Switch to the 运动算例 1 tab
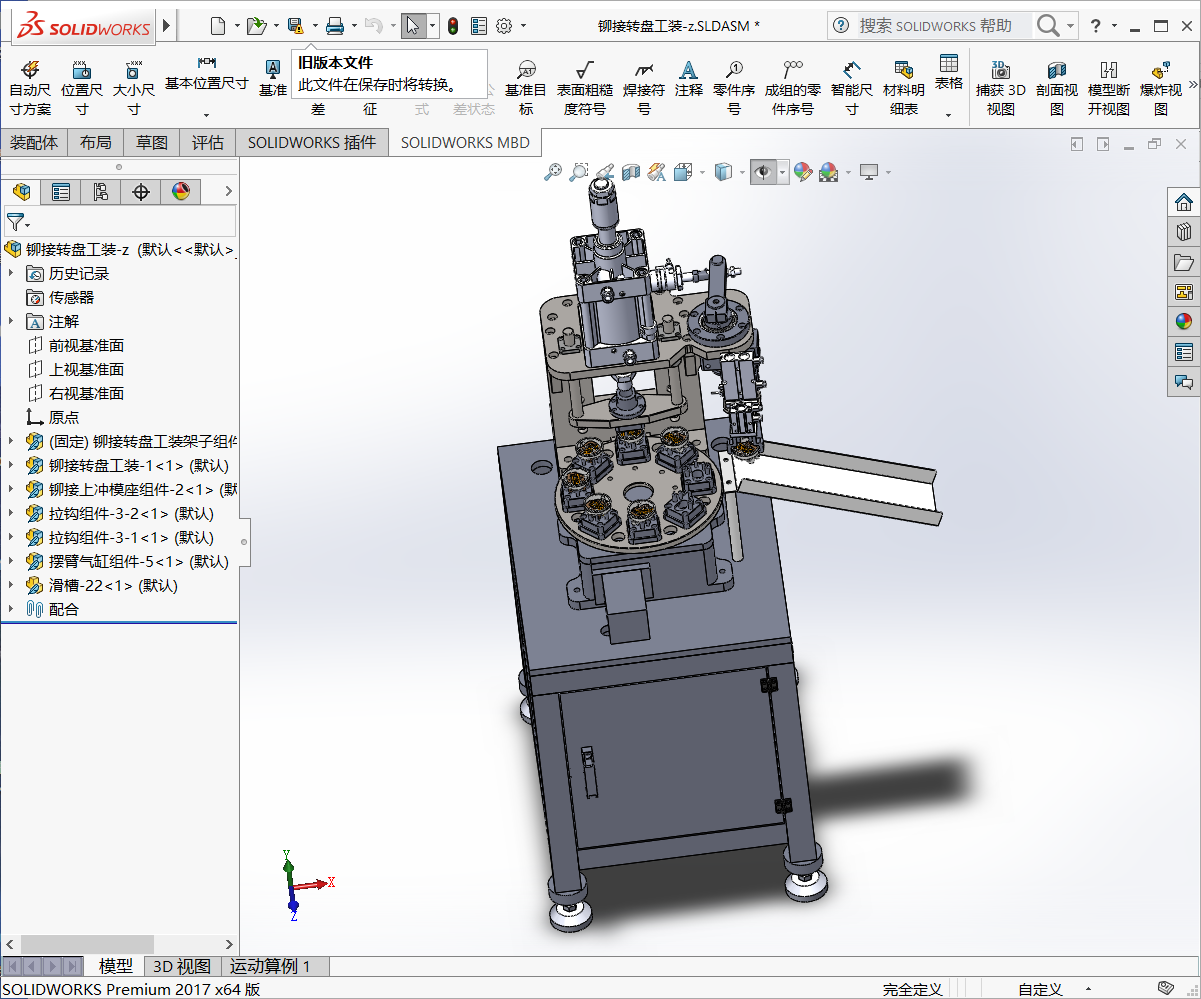This screenshot has height=999, width=1201. 270,966
